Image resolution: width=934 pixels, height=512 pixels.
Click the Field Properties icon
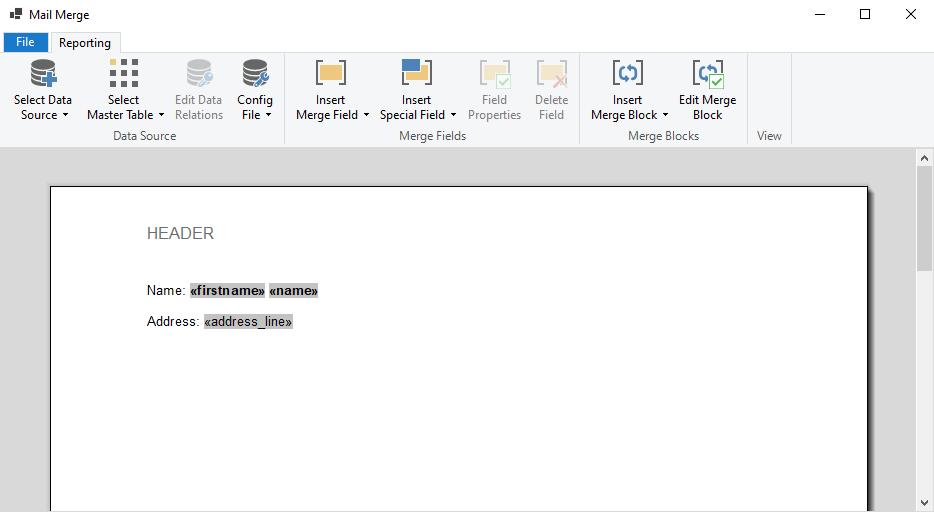tap(495, 73)
